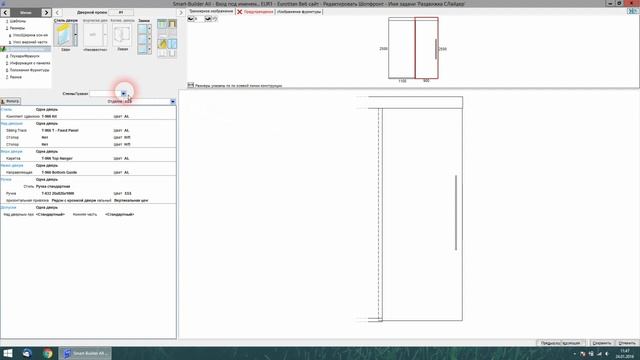Open the middle lock dropdown arrow
Viewport: 640px width, 360px height.
tap(149, 39)
